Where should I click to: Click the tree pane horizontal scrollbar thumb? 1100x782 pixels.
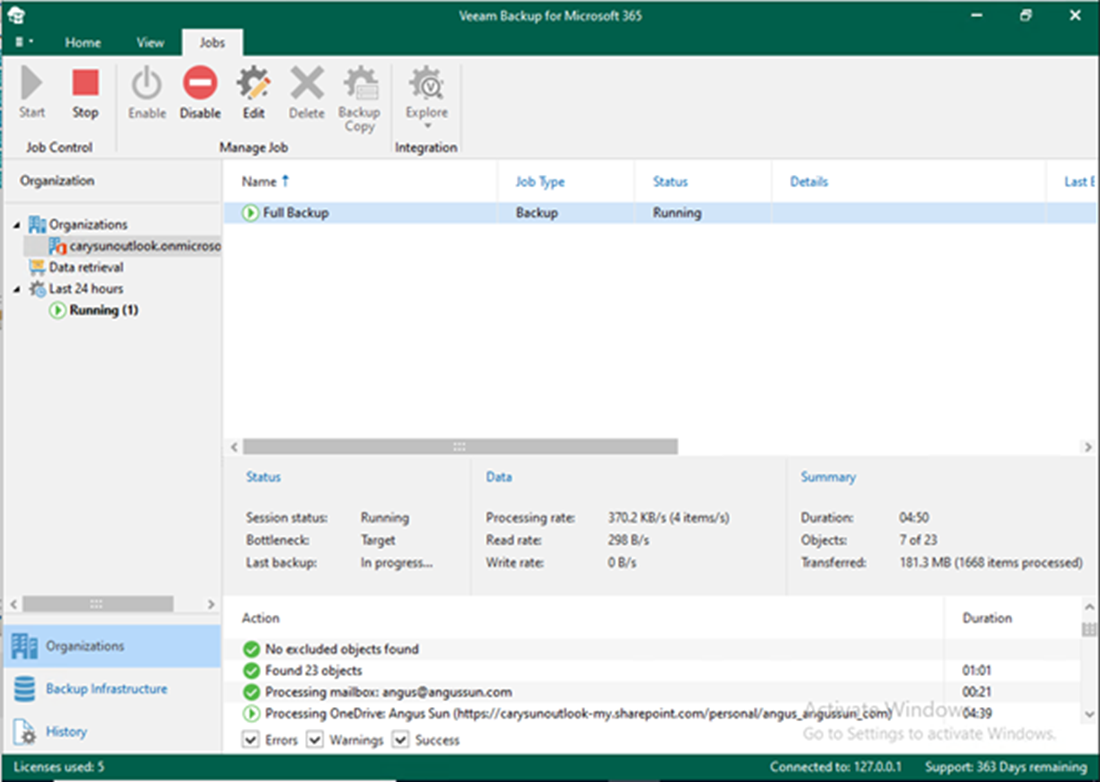[x=98, y=604]
